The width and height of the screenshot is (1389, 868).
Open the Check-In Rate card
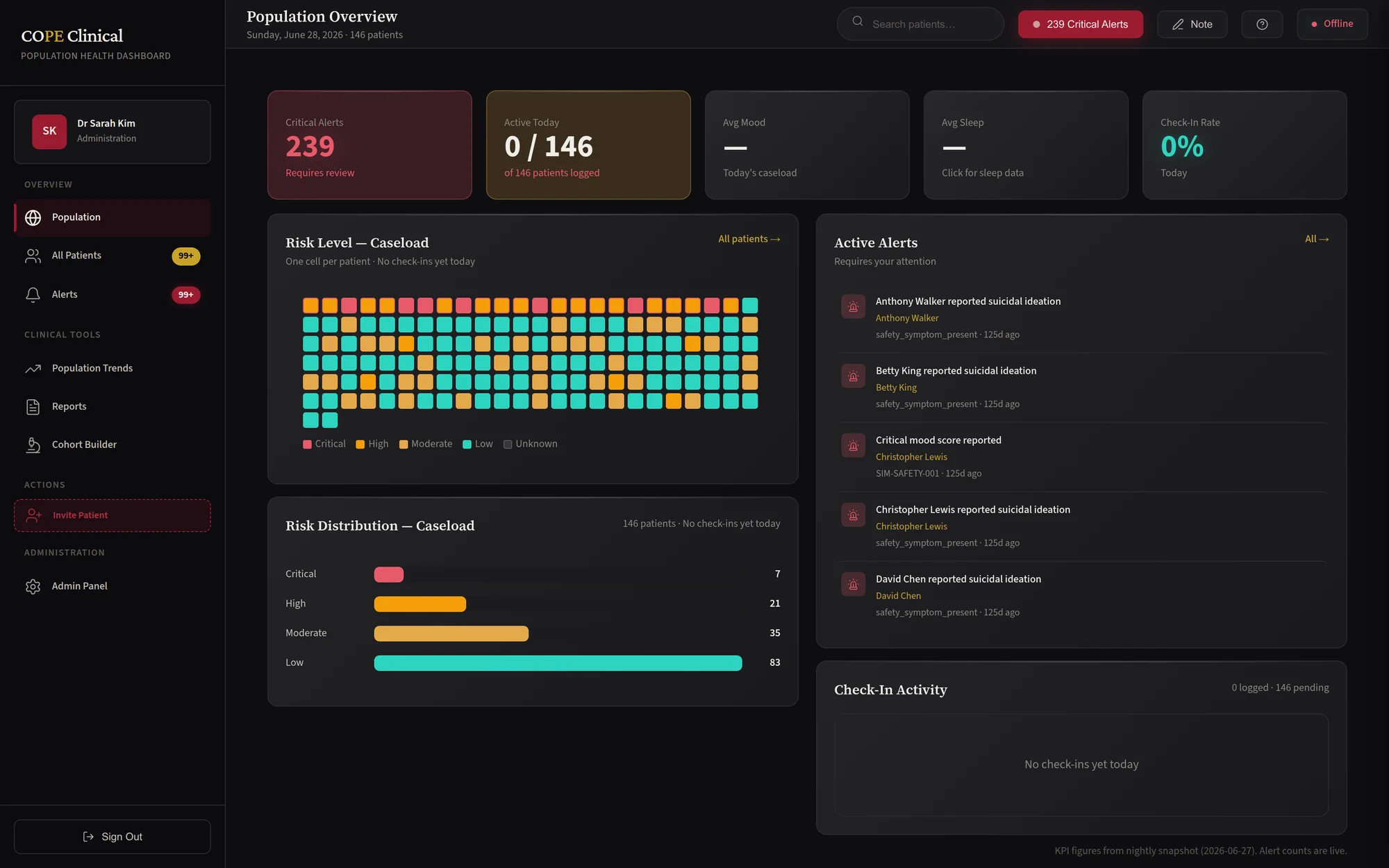pyautogui.click(x=1245, y=145)
